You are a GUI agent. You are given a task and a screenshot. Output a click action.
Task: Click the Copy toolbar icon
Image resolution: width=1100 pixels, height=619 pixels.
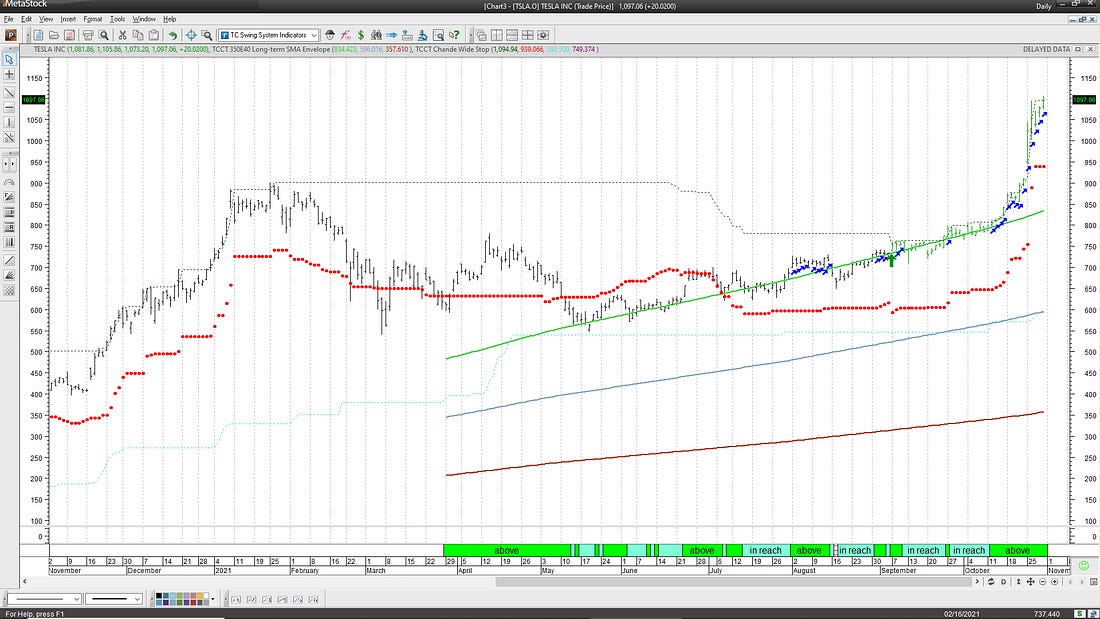[138, 35]
